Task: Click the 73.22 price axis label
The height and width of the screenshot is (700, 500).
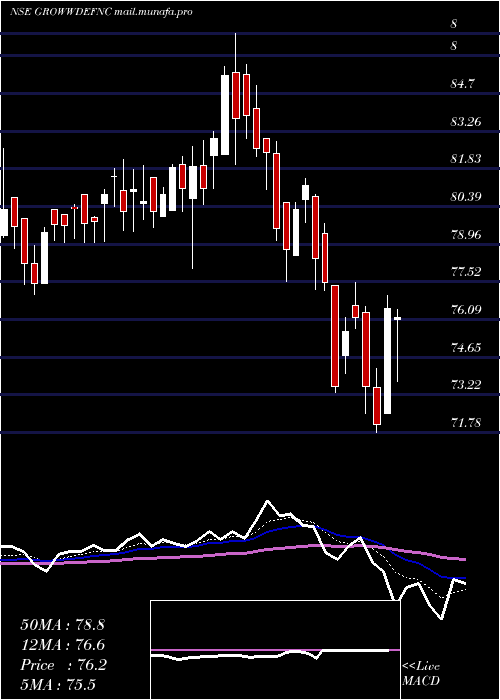Action: point(467,384)
